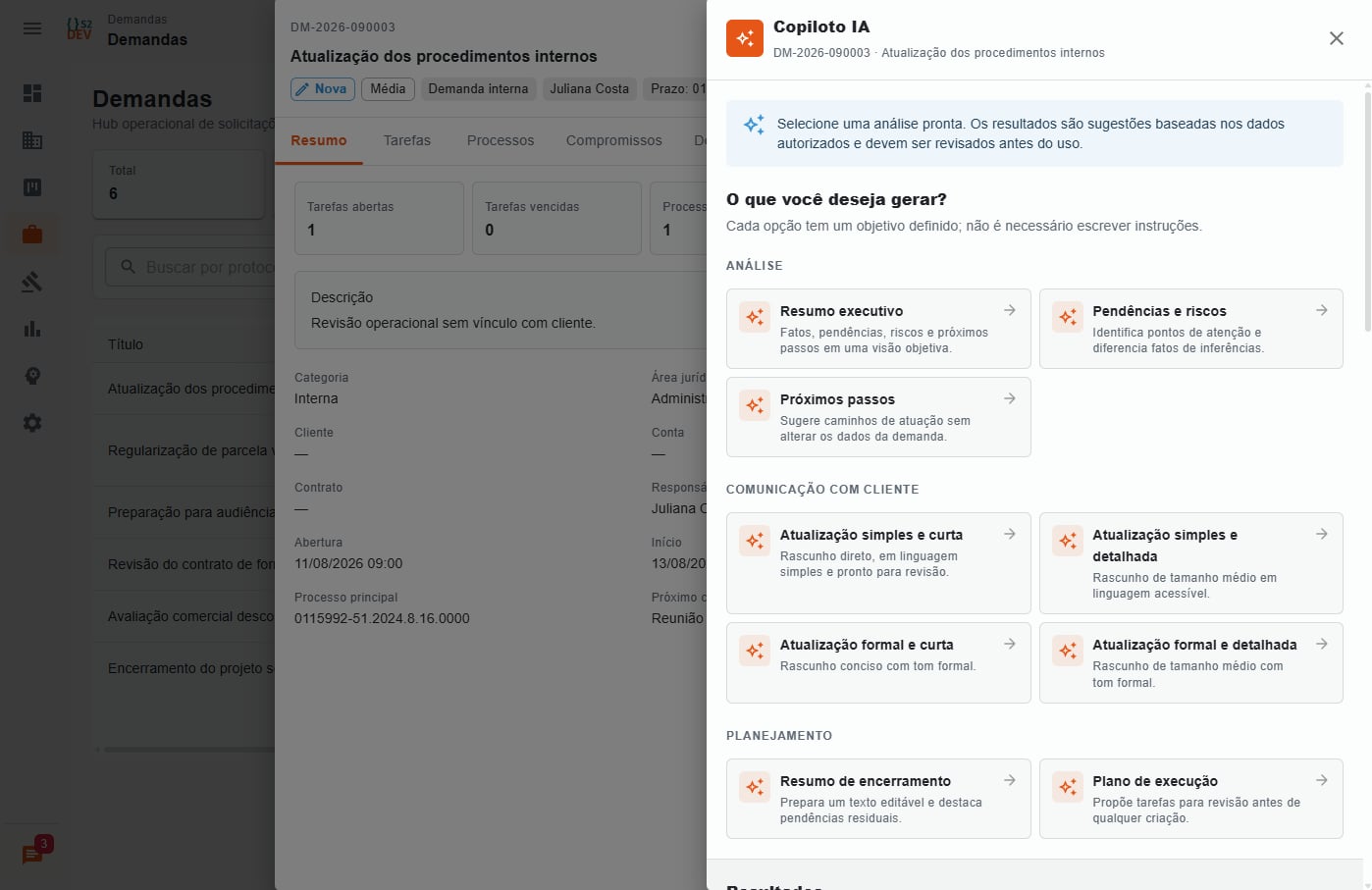Screen dimensions: 1372x890
Task: Click the Resumo de encerramento arrow
Action: point(1009,780)
